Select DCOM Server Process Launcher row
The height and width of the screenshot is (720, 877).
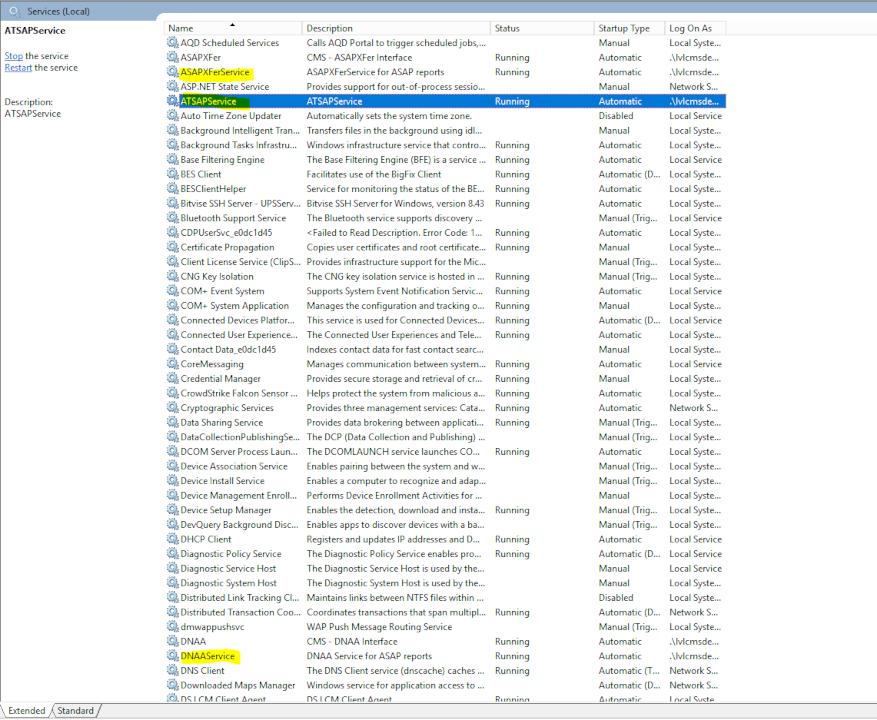445,451
